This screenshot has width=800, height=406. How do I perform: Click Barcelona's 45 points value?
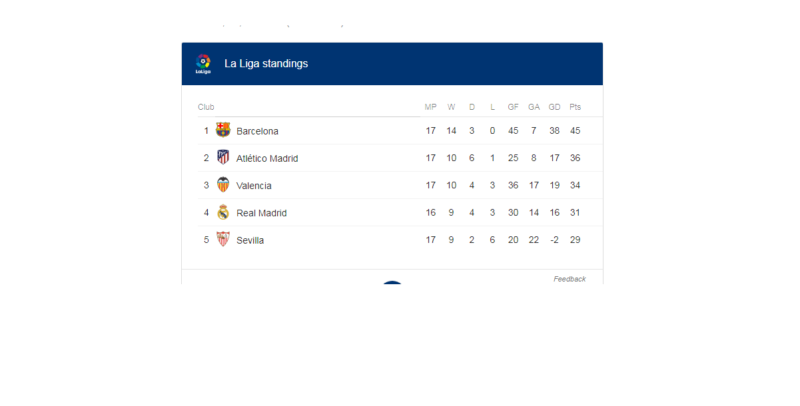click(575, 131)
